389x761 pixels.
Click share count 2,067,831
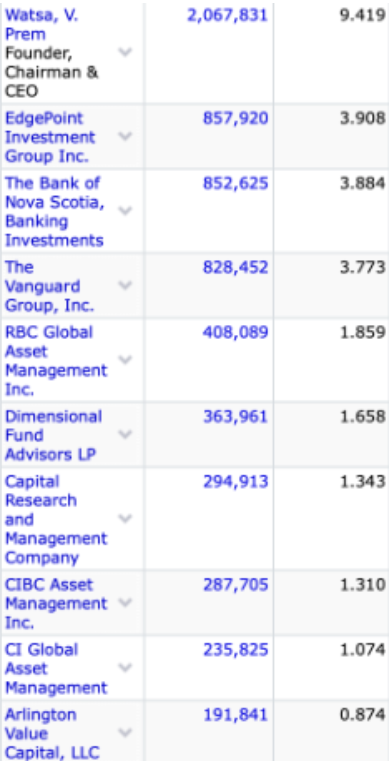(227, 16)
